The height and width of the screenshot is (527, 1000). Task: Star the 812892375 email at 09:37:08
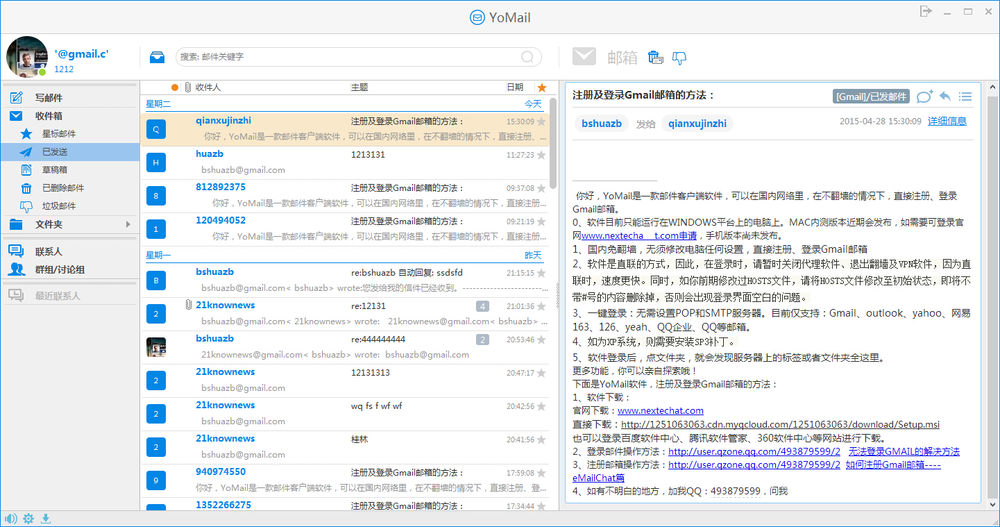(541, 188)
